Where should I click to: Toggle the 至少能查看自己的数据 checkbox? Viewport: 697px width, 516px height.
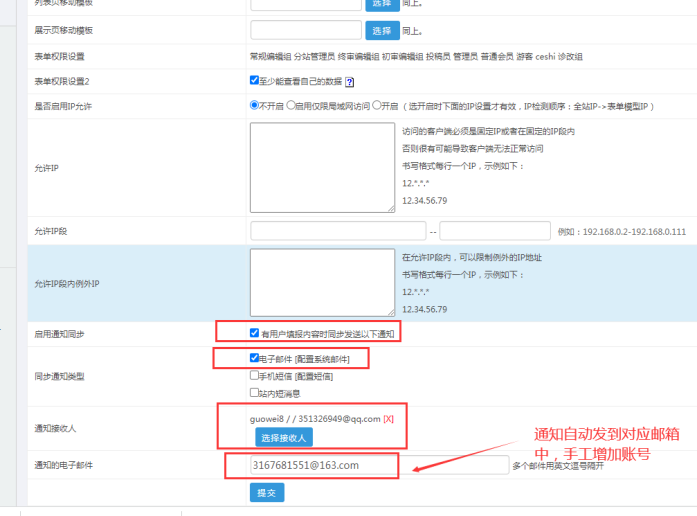pos(255,81)
